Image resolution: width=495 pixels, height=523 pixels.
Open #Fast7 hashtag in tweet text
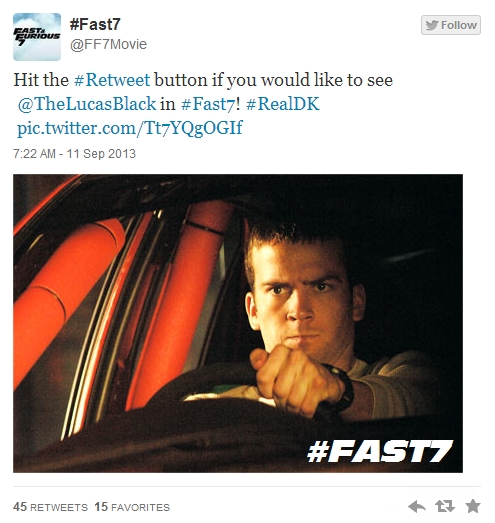point(208,104)
